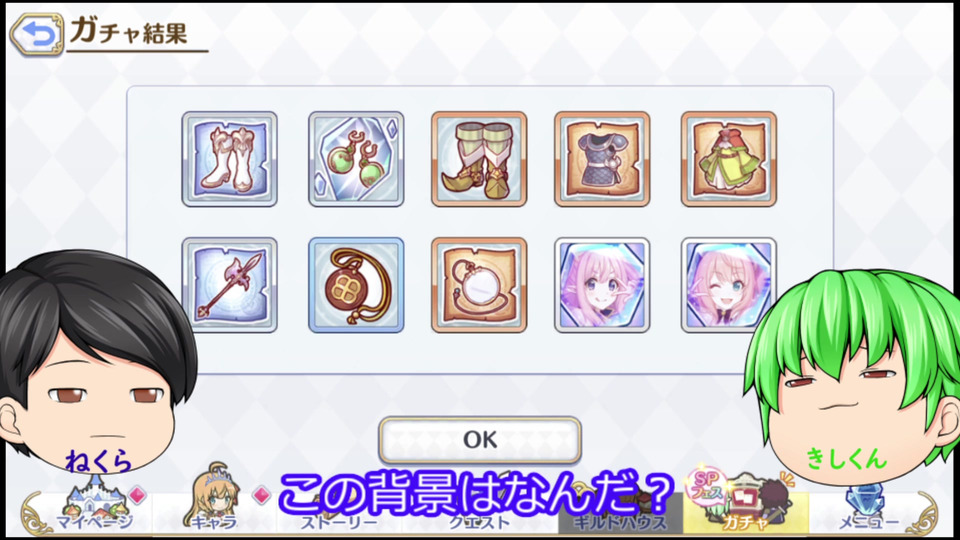Image resolution: width=960 pixels, height=540 pixels.
Task: Select the green earrings crystal item
Action: (356, 159)
